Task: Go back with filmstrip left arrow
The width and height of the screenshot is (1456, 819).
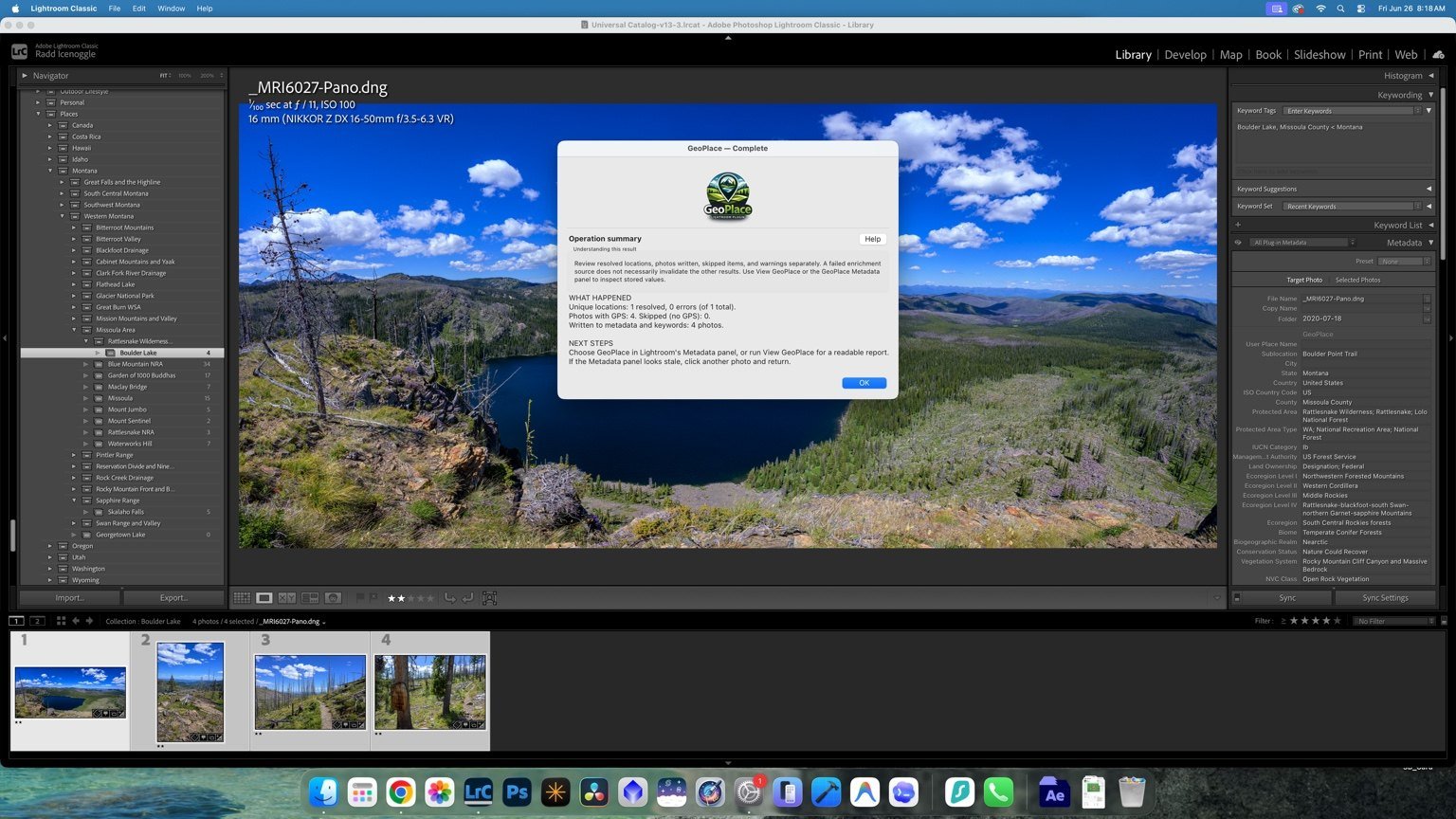Action: pos(76,621)
